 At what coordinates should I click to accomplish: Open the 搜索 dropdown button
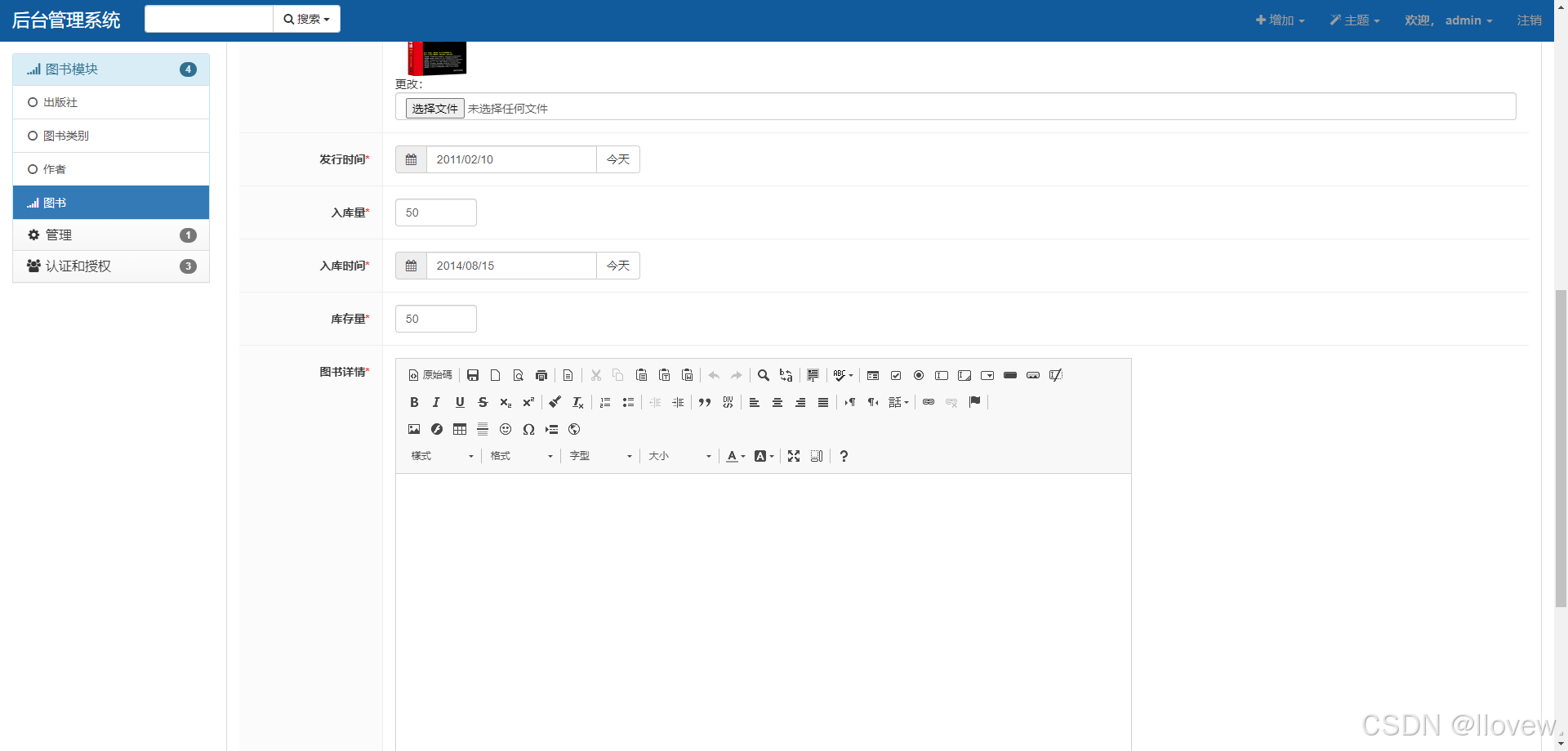pos(306,19)
